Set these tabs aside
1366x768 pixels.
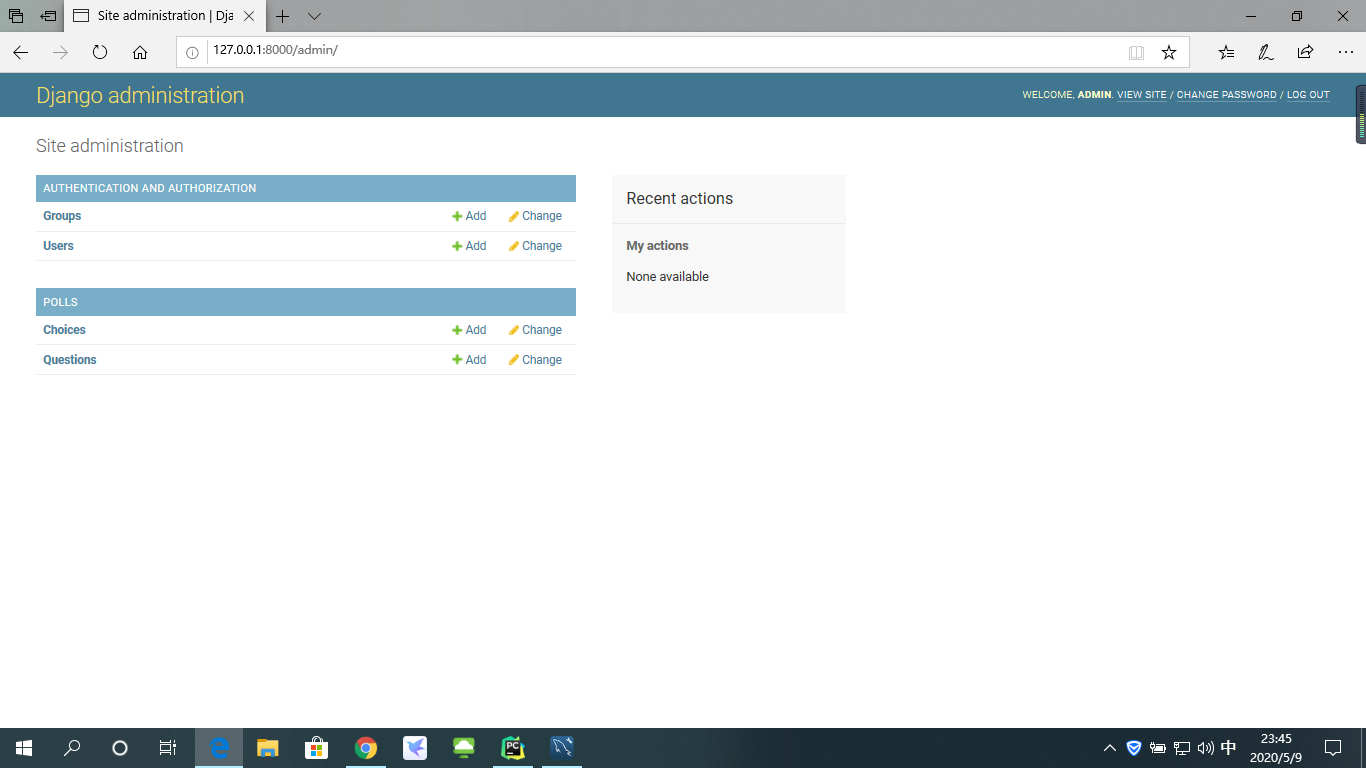pos(48,16)
